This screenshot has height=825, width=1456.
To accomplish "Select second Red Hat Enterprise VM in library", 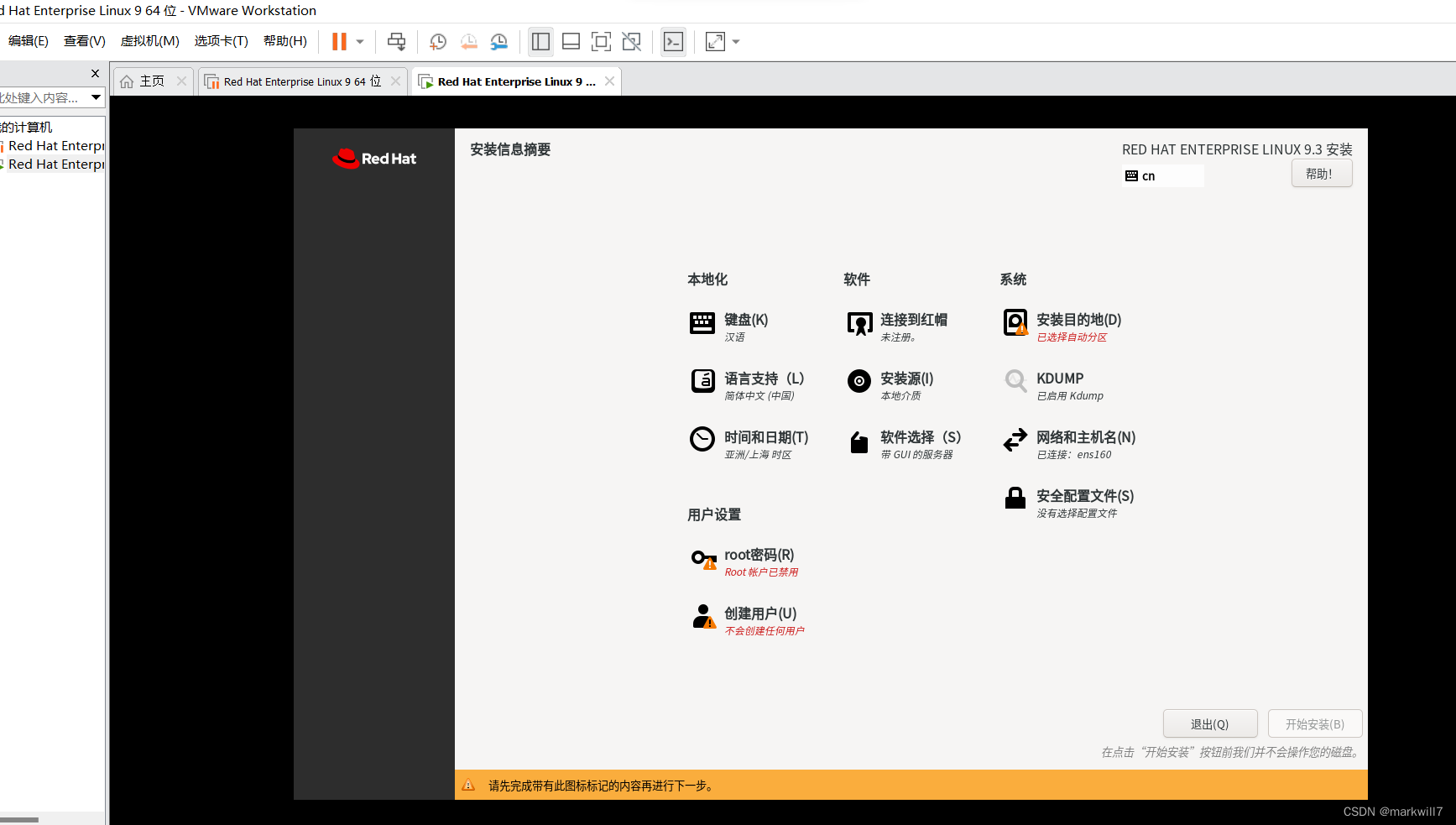I will pyautogui.click(x=54, y=164).
